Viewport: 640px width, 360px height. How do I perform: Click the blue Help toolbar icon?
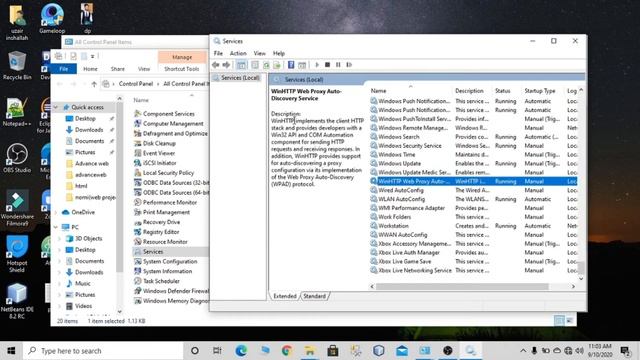pos(291,65)
